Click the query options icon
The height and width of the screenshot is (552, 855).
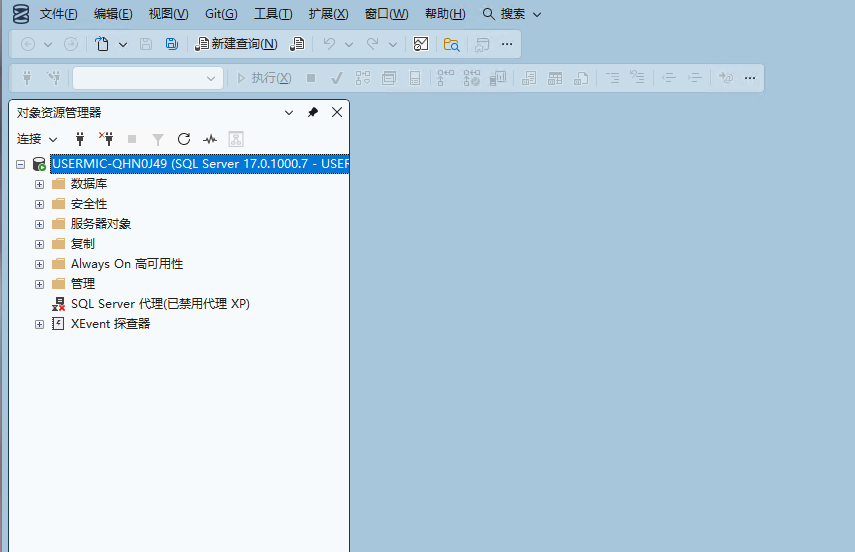(x=389, y=78)
